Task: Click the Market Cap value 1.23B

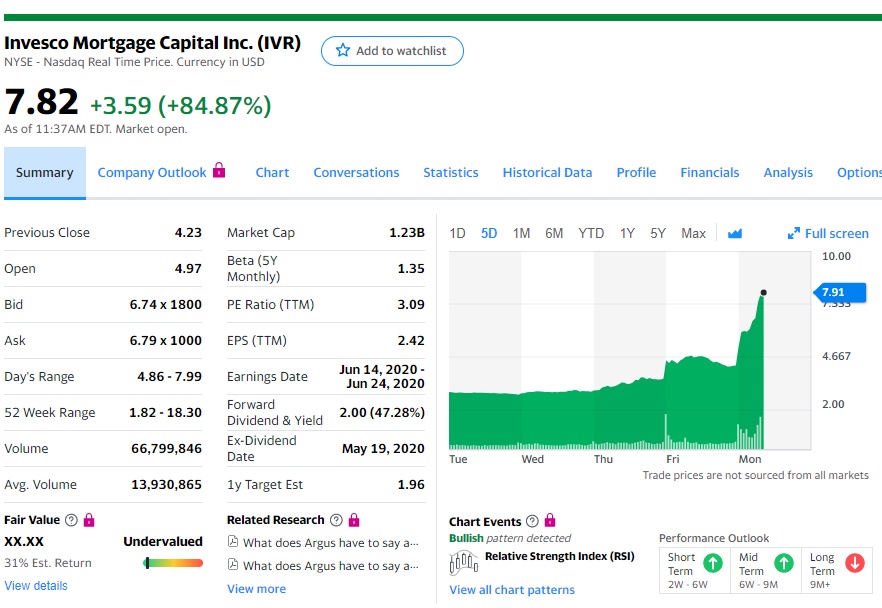Action: pyautogui.click(x=407, y=232)
